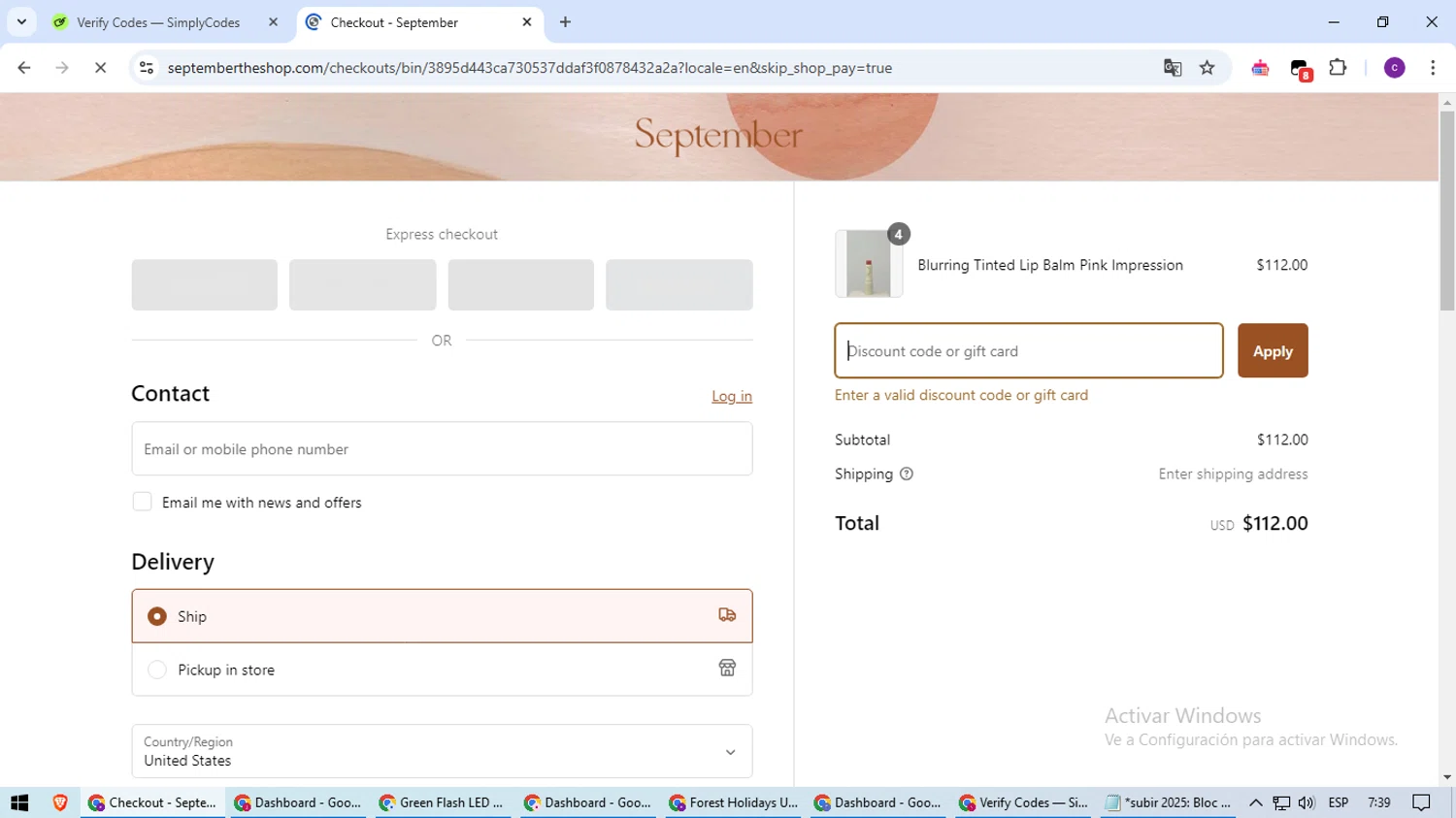Click the translate page icon
The image size is (1456, 818).
(1173, 68)
